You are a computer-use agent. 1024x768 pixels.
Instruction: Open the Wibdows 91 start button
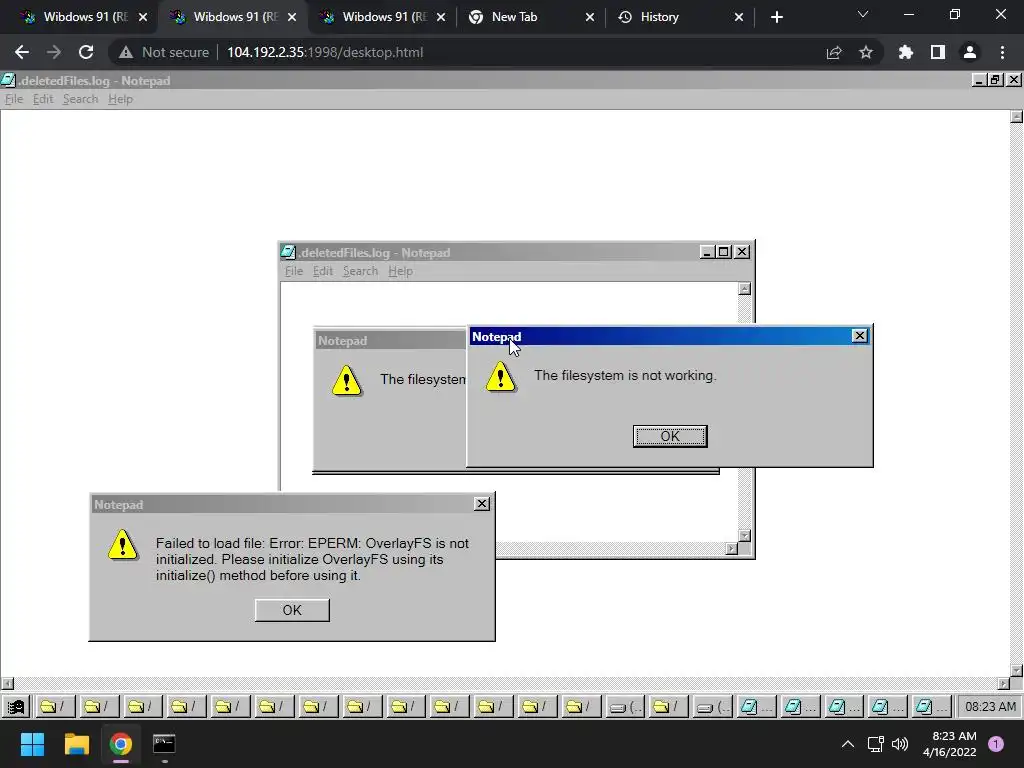coord(16,707)
